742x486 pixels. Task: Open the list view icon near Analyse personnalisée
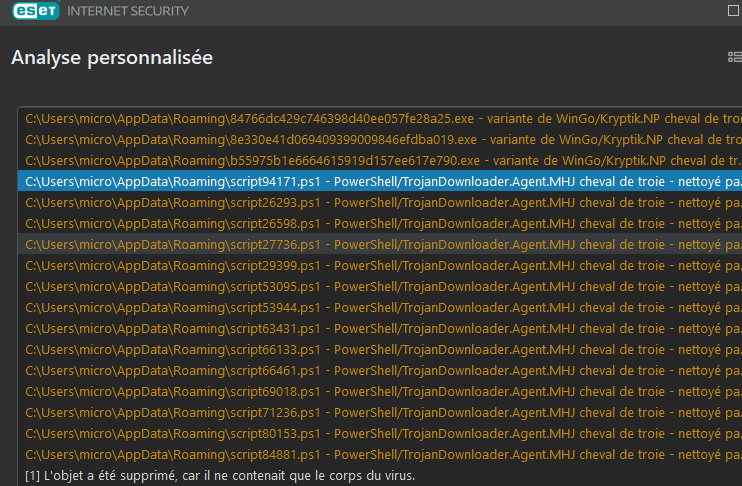[734, 57]
